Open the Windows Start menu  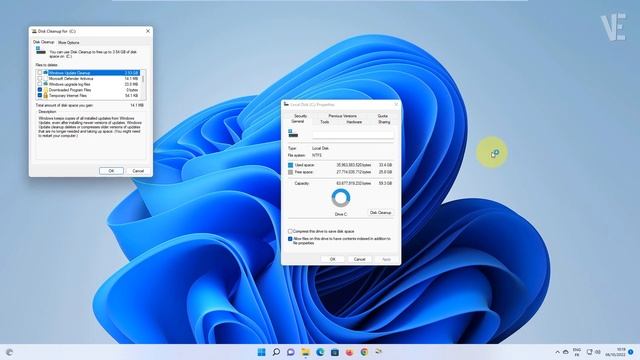click(261, 352)
